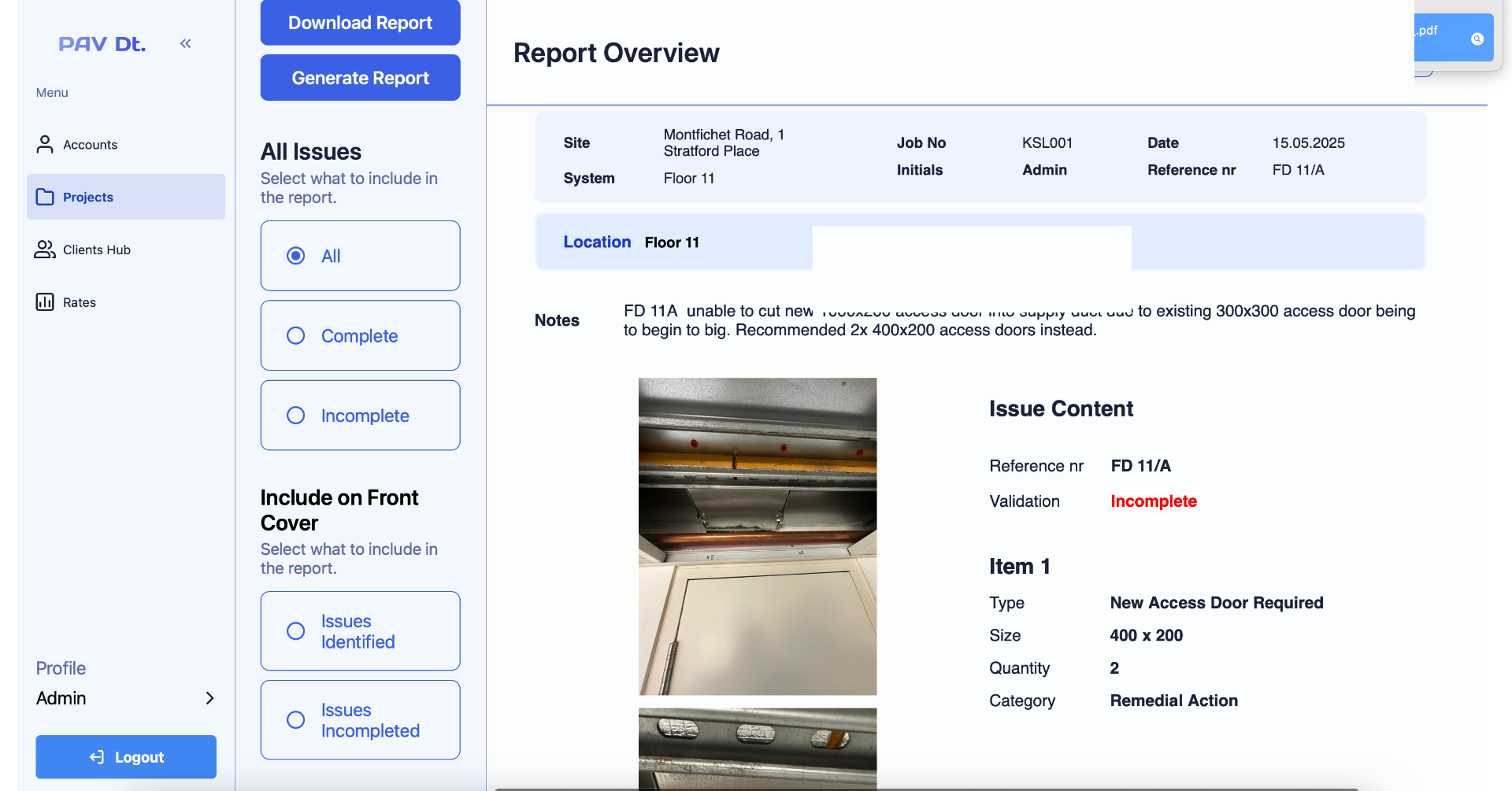The width and height of the screenshot is (1512, 791).
Task: Click the notes text about FD 11A
Action: point(1020,320)
